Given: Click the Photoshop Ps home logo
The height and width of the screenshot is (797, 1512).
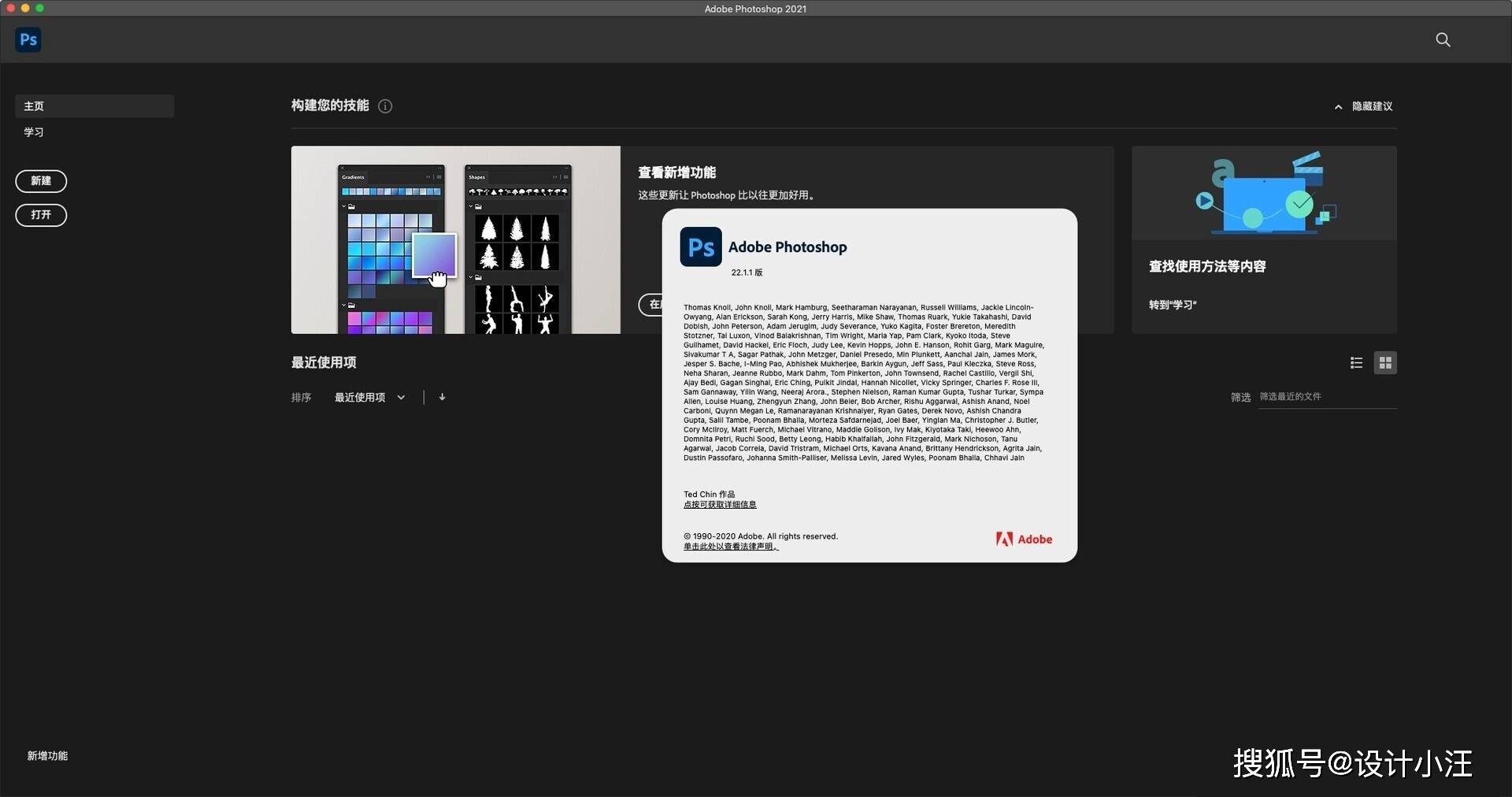Looking at the screenshot, I should click(28, 39).
